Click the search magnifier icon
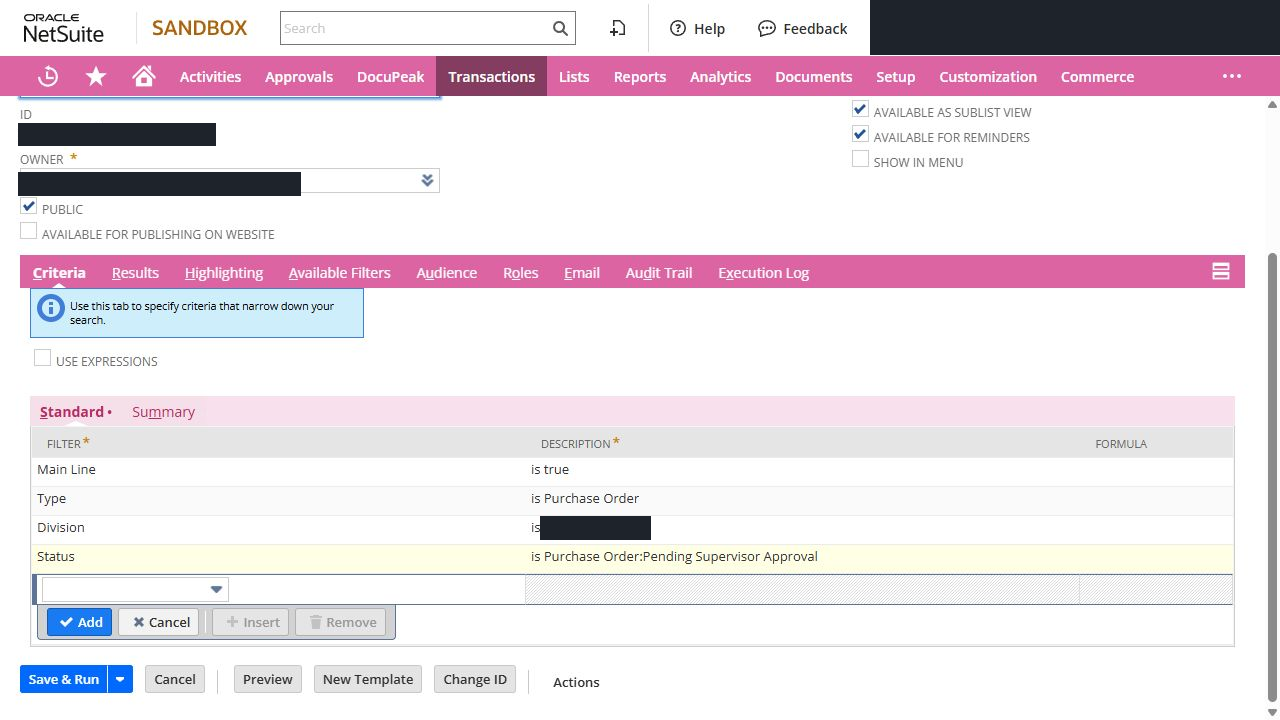Image resolution: width=1280 pixels, height=720 pixels. pos(561,28)
